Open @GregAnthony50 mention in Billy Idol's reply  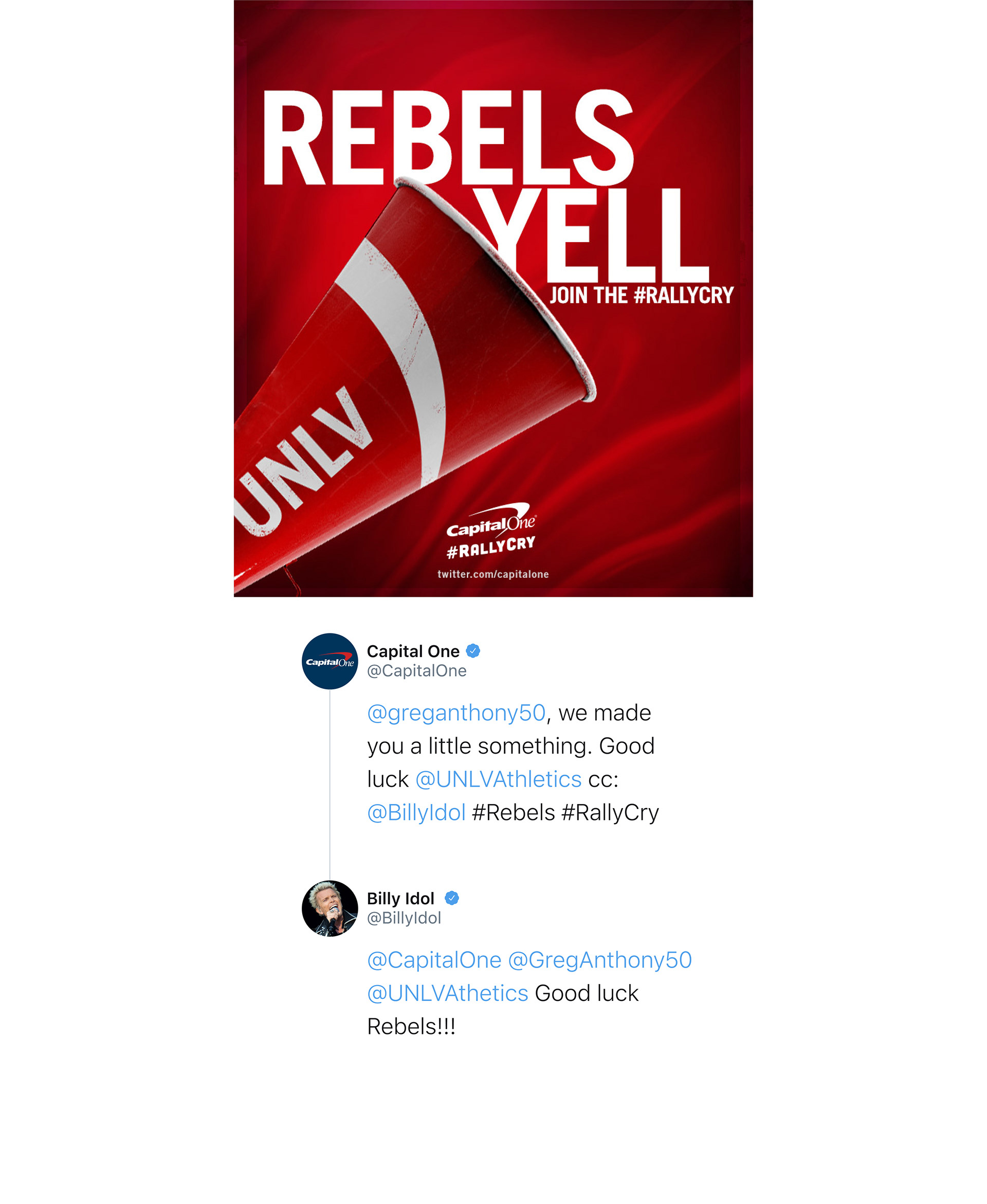pyautogui.click(x=600, y=960)
